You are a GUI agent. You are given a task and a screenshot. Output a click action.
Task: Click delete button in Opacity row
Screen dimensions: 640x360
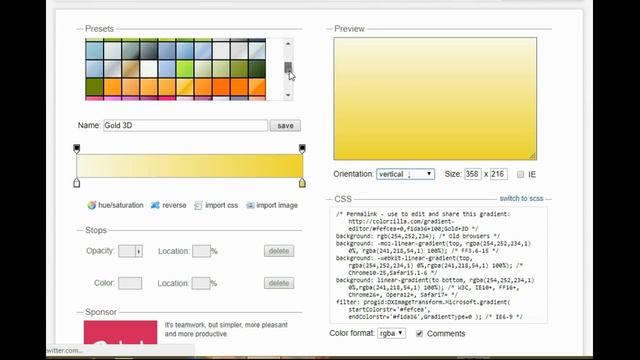click(x=279, y=251)
